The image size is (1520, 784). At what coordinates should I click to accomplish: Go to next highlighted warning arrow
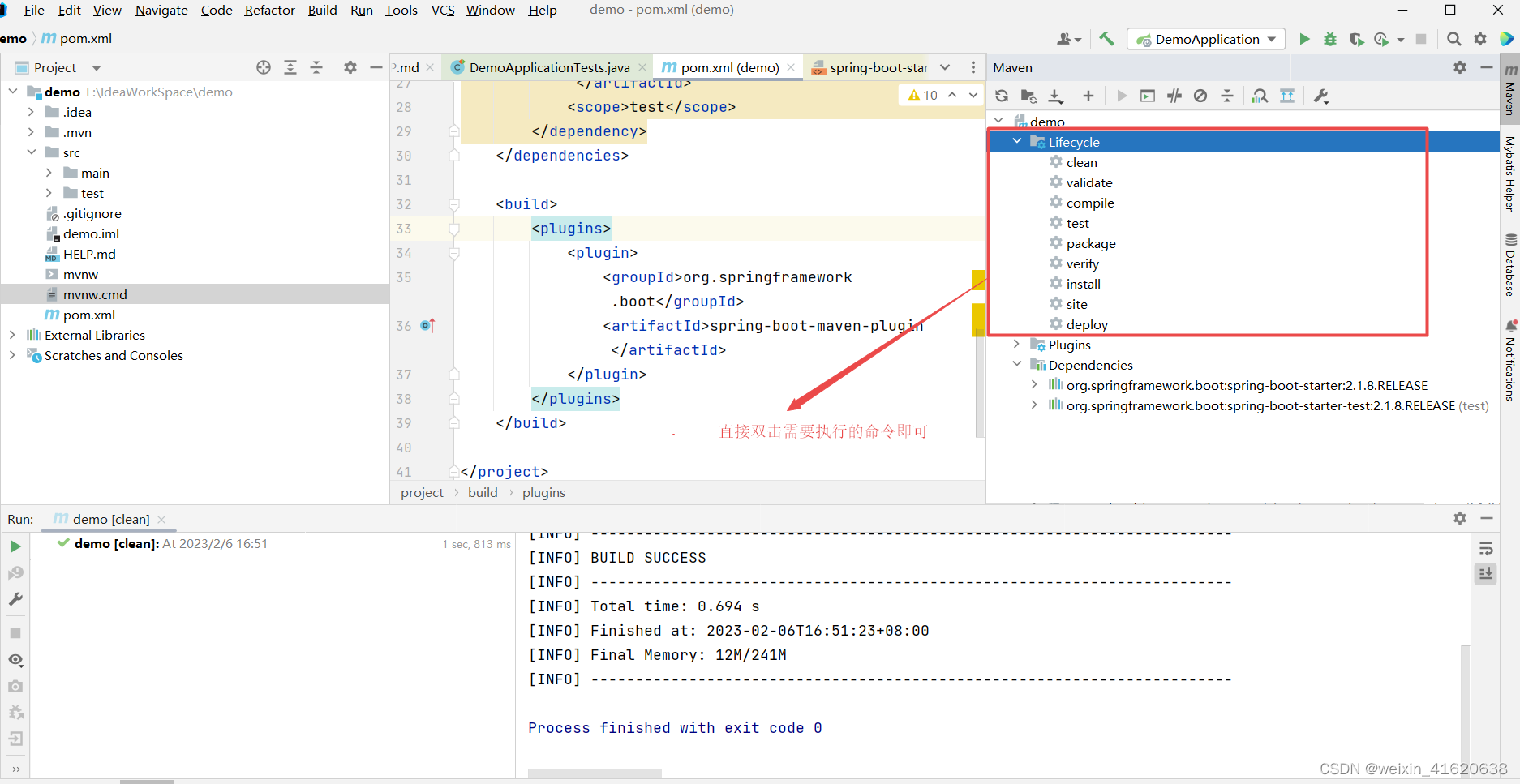pos(973,95)
